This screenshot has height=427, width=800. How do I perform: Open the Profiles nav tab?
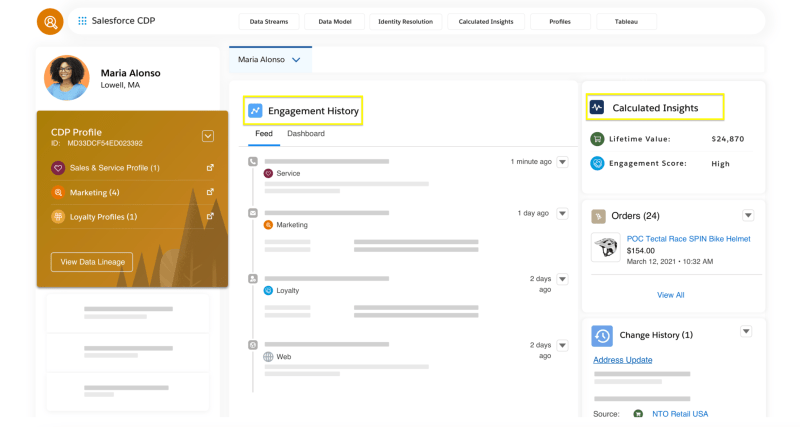tap(560, 21)
